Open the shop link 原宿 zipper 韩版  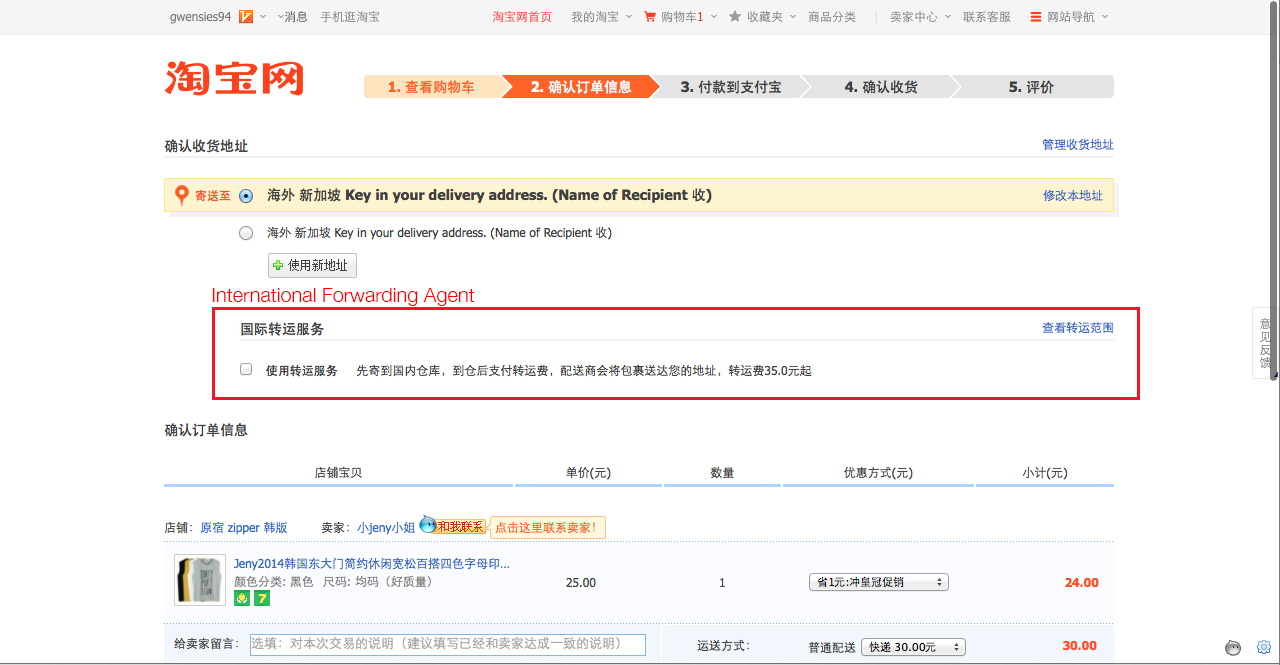pyautogui.click(x=244, y=527)
